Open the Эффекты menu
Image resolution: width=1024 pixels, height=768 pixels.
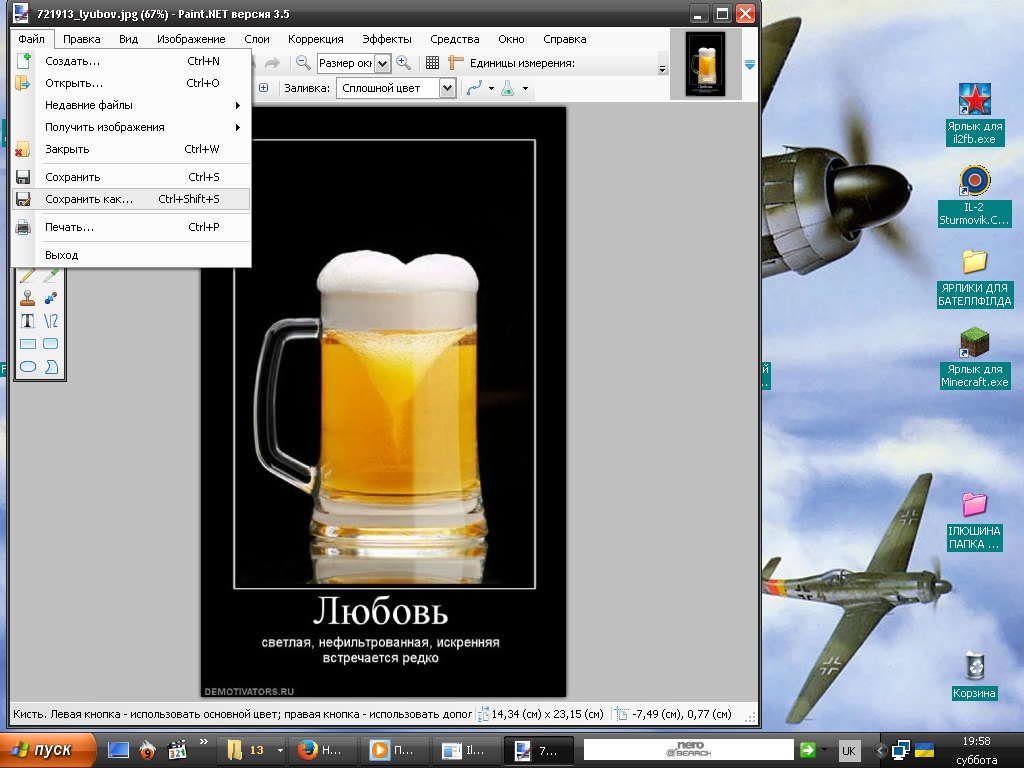[x=386, y=39]
